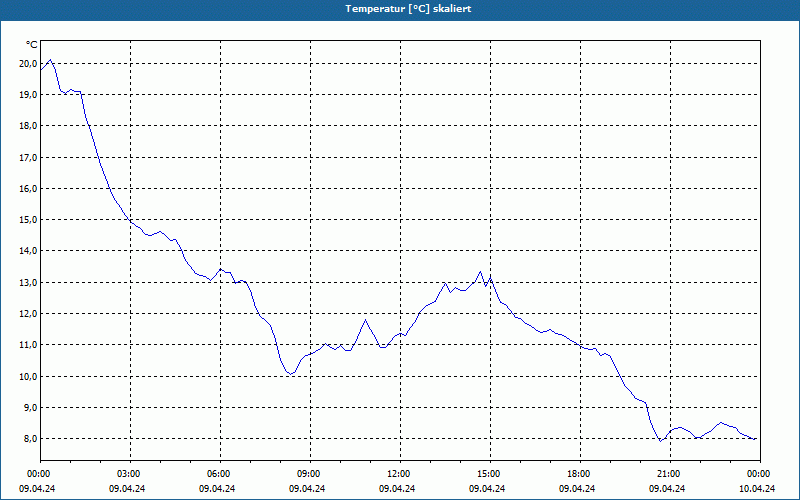
Task: Click the '17,0' y-axis label
Action: pos(28,158)
